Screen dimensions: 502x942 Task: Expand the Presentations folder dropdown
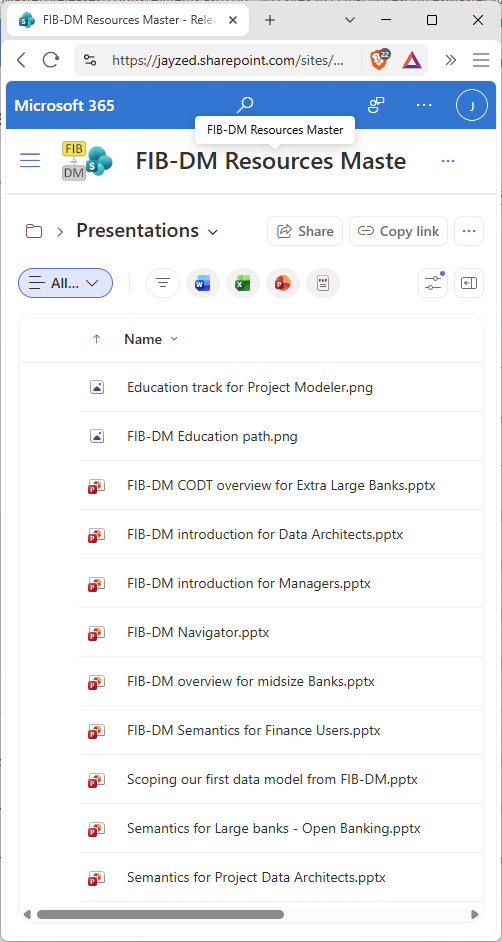click(x=213, y=232)
